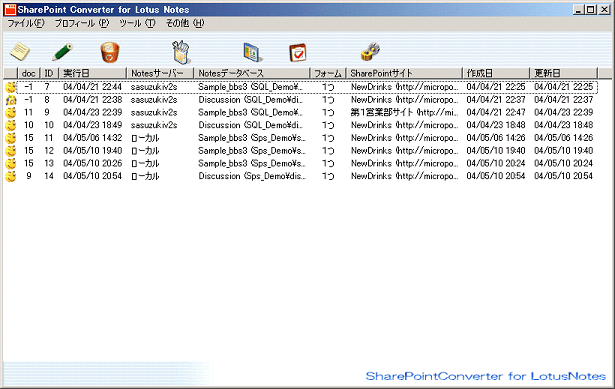
Task: Sort by the SharePointサイト column header
Action: (404, 73)
